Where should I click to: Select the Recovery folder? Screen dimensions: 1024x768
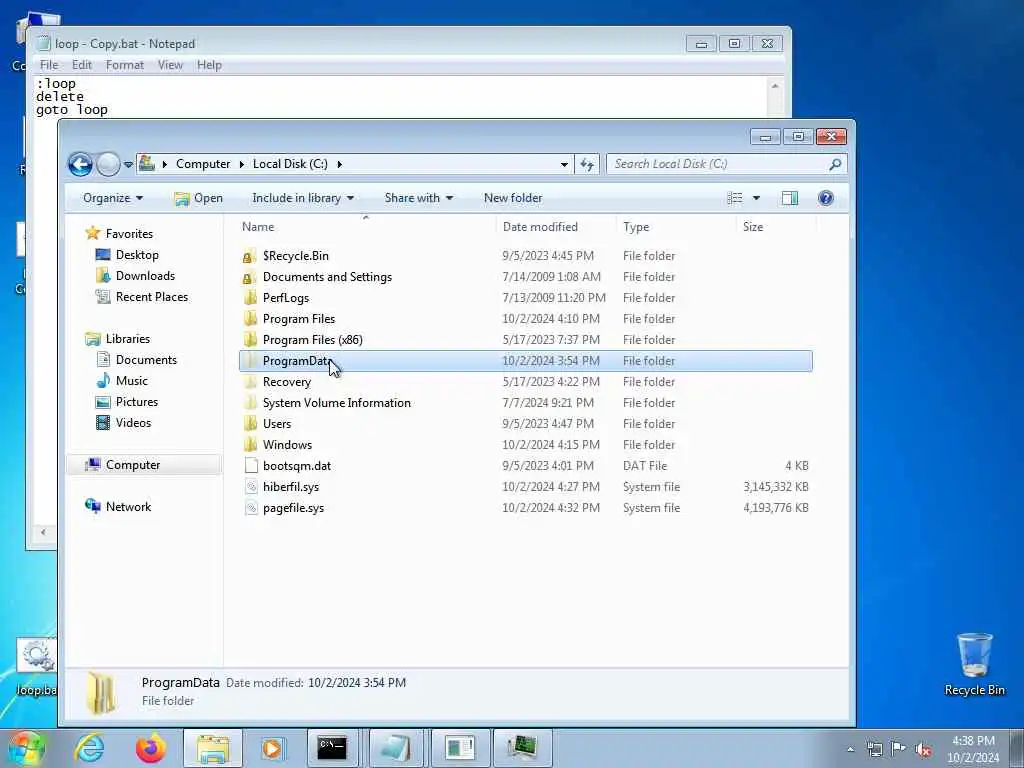coord(287,382)
